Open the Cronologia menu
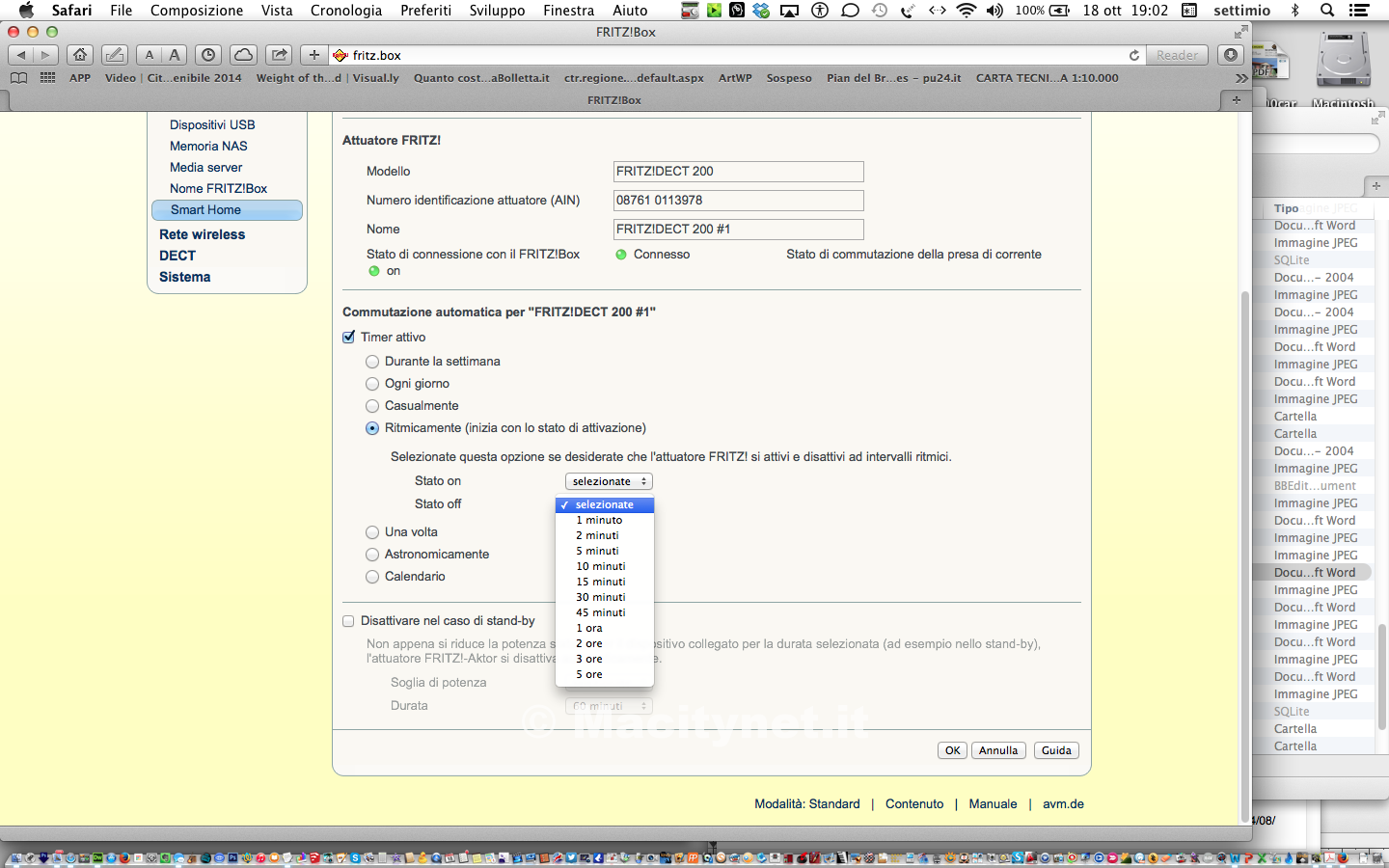Viewport: 1389px width, 868px height. point(346,11)
